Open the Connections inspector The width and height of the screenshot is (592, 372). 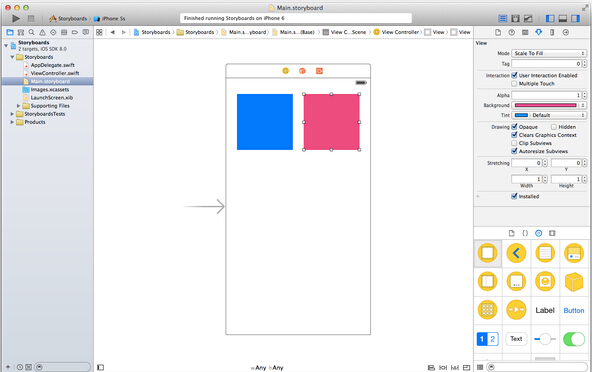(566, 32)
